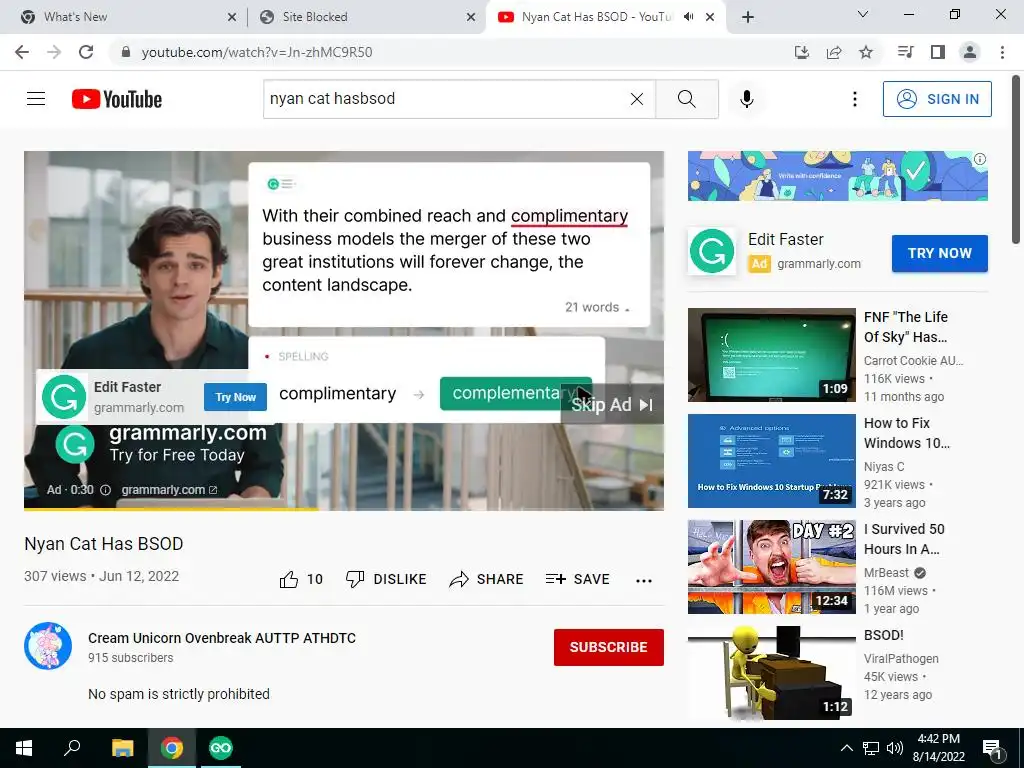Open YouTube settings three-dot menu

[854, 99]
